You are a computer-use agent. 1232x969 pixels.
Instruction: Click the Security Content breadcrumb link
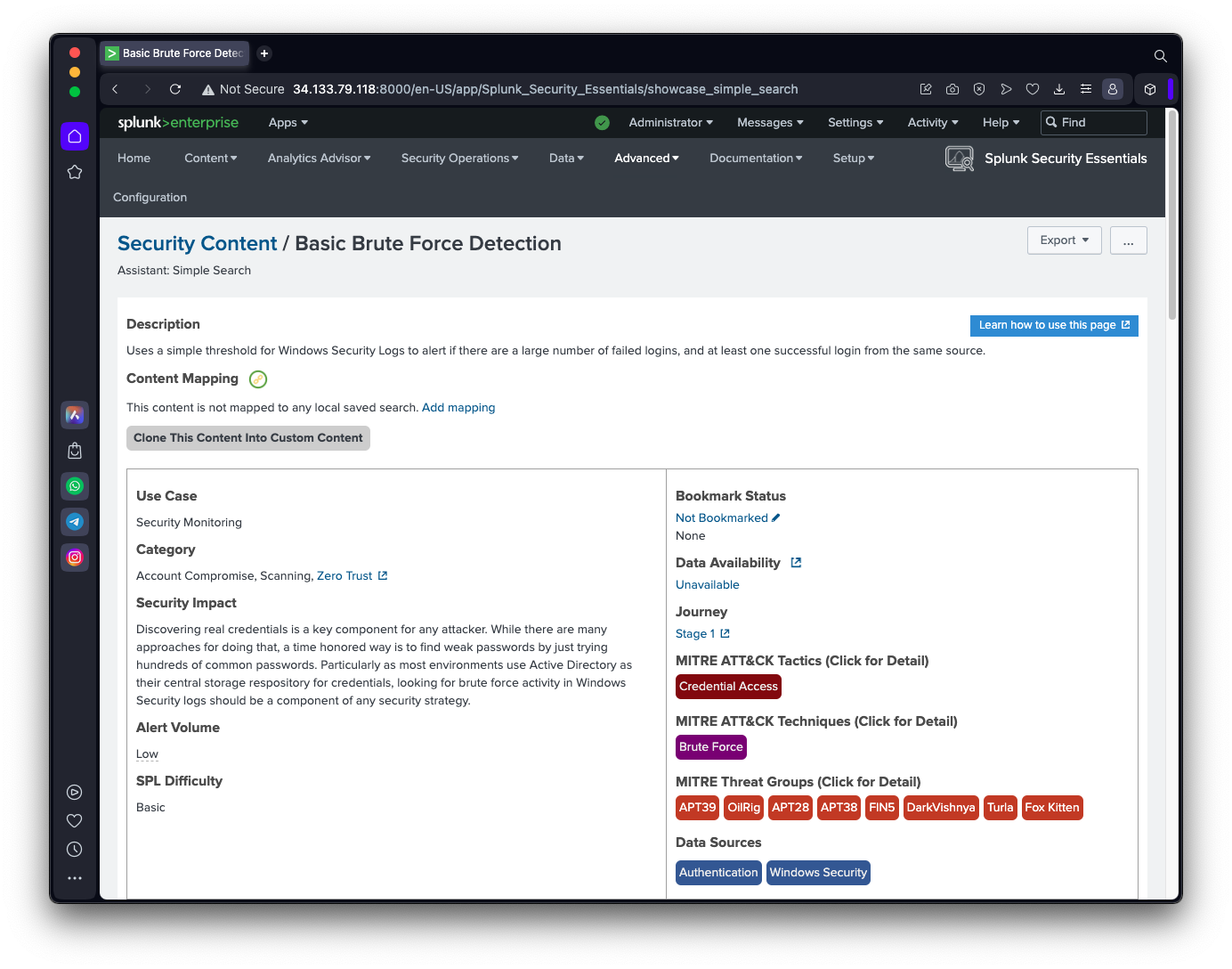click(198, 244)
